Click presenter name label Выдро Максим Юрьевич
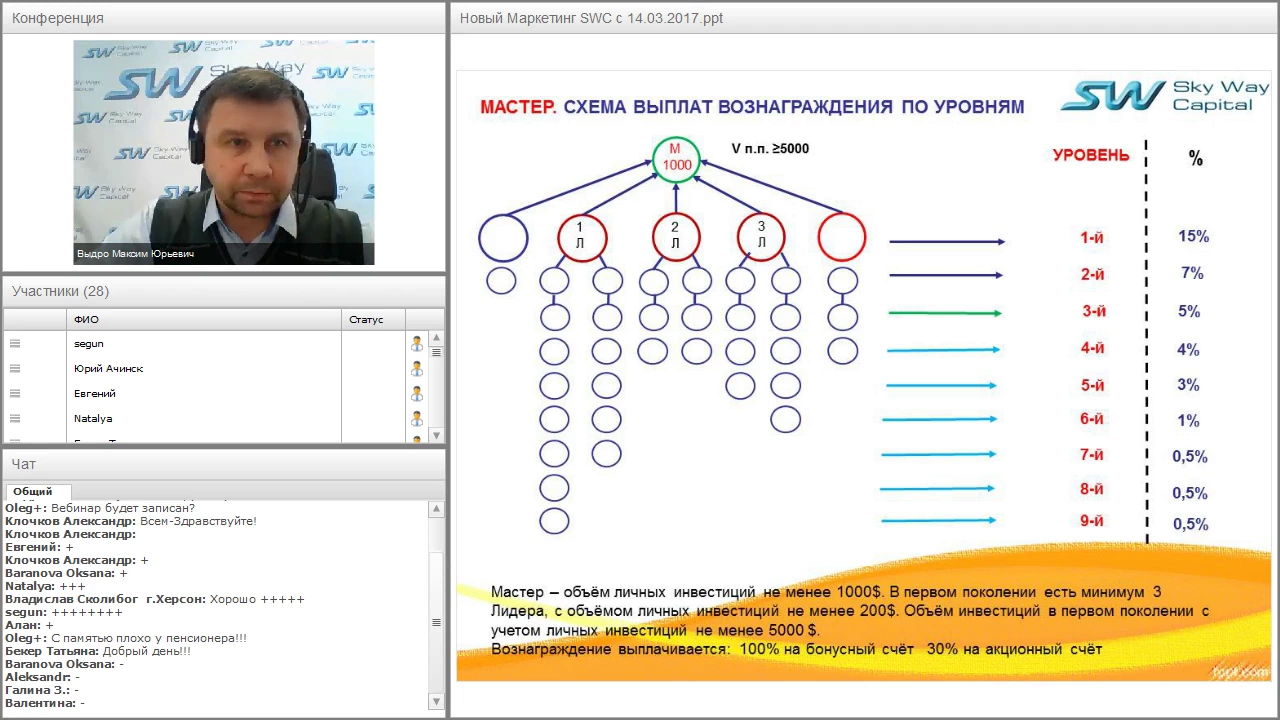 click(x=135, y=254)
